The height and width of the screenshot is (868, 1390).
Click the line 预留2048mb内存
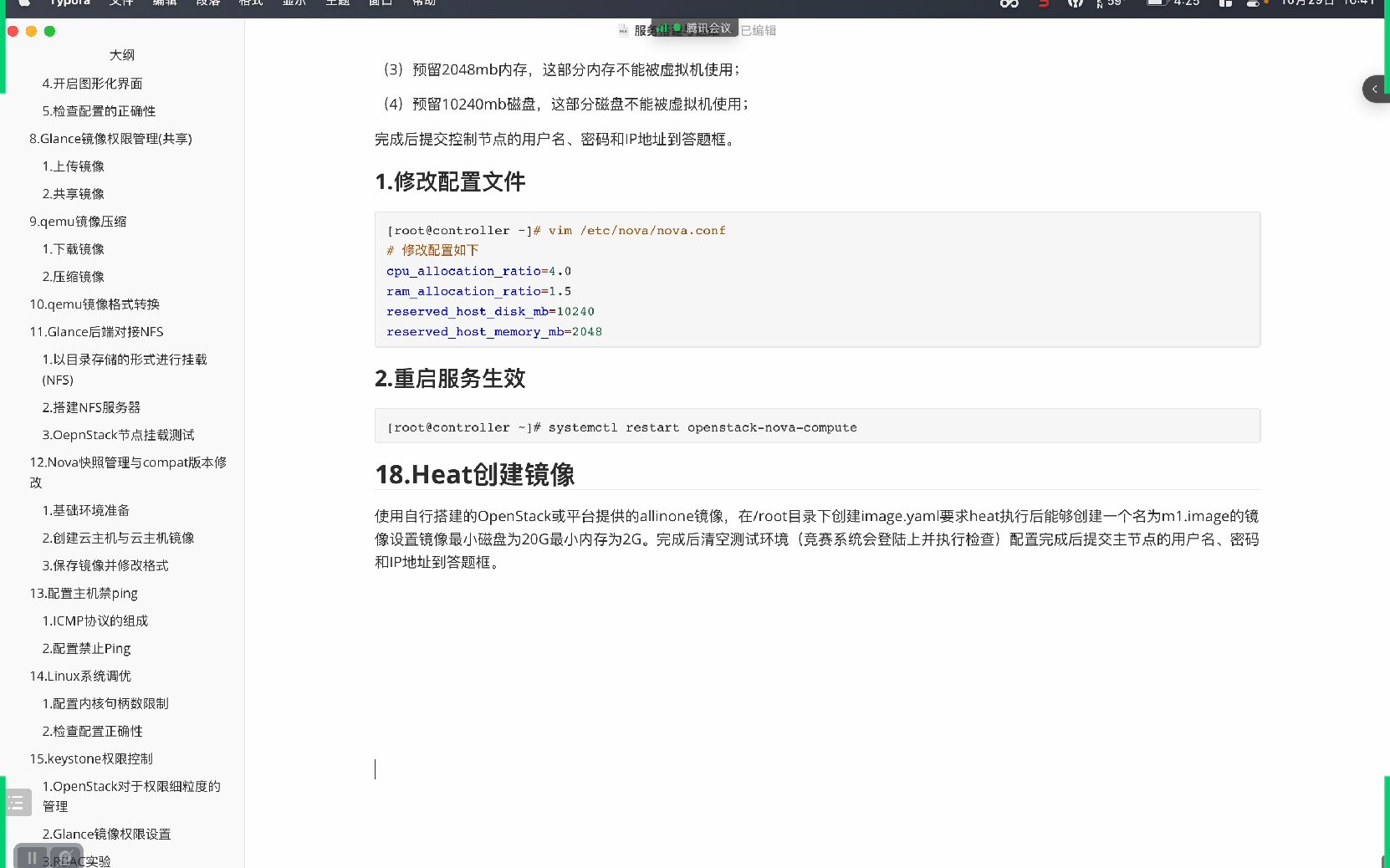point(561,69)
